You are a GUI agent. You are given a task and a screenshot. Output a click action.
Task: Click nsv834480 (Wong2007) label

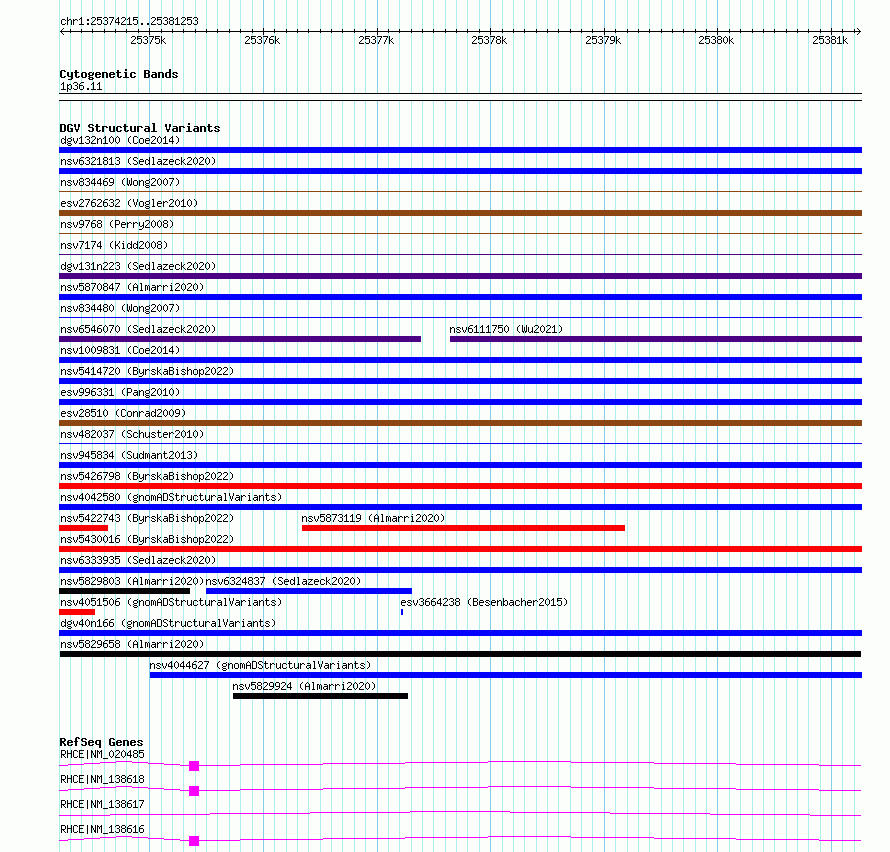coord(120,308)
